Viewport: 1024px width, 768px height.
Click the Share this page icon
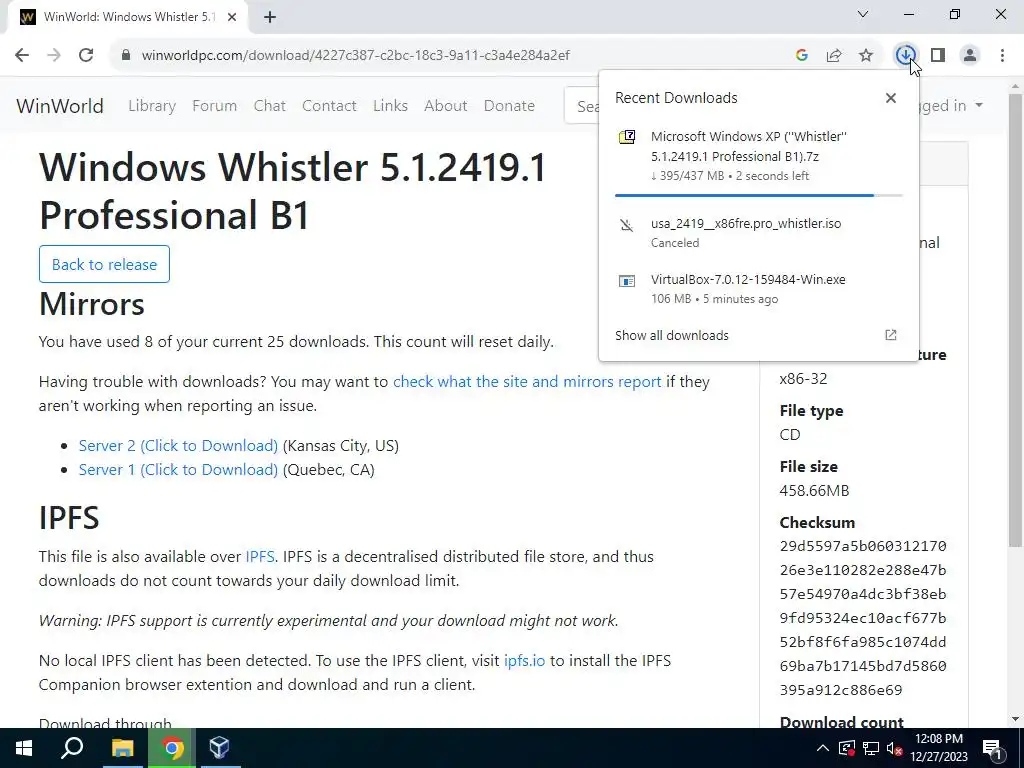pos(834,55)
